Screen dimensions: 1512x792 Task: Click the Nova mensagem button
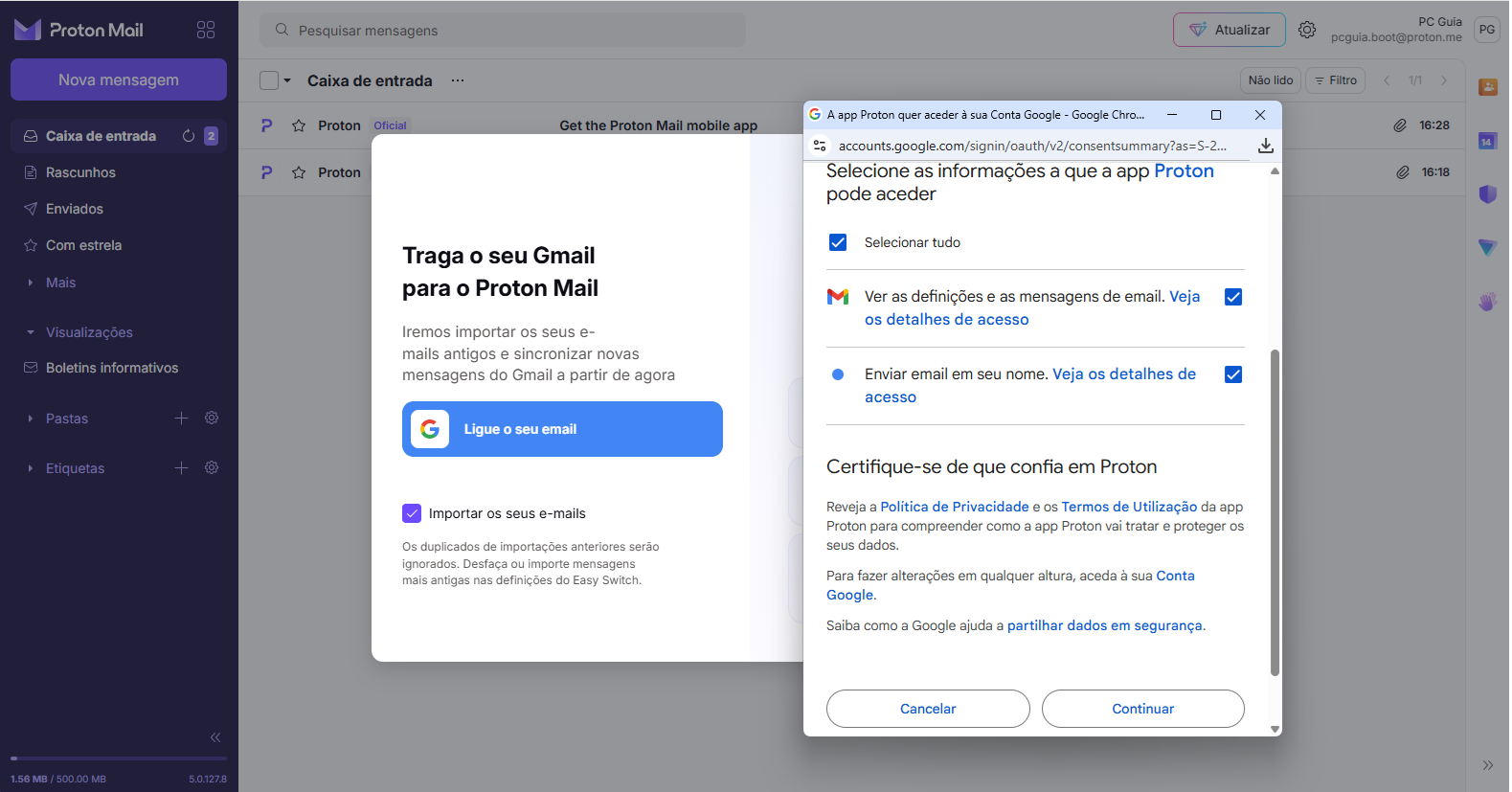tap(119, 79)
